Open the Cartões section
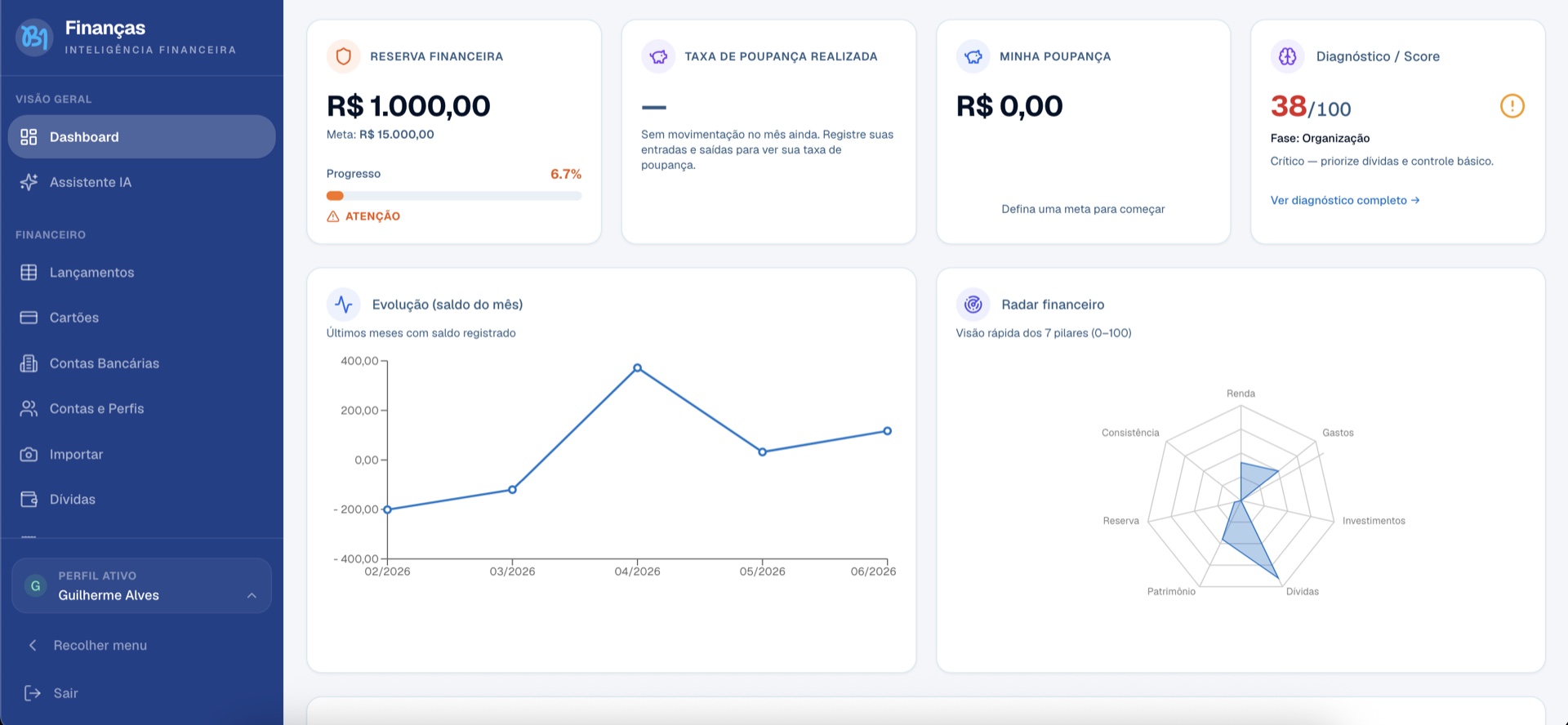The height and width of the screenshot is (725, 1568). (141, 318)
